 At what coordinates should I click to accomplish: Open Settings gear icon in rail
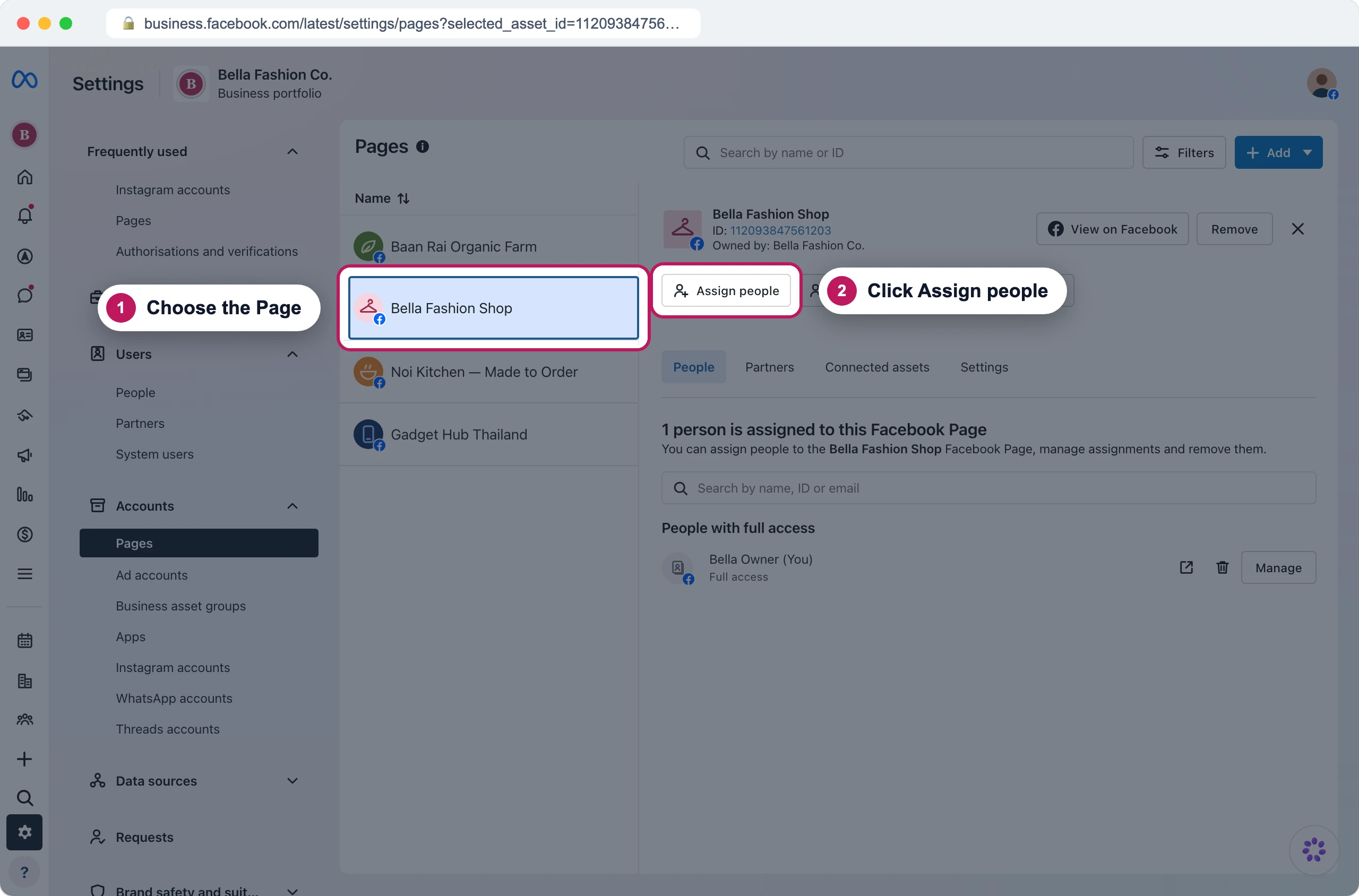coord(24,832)
